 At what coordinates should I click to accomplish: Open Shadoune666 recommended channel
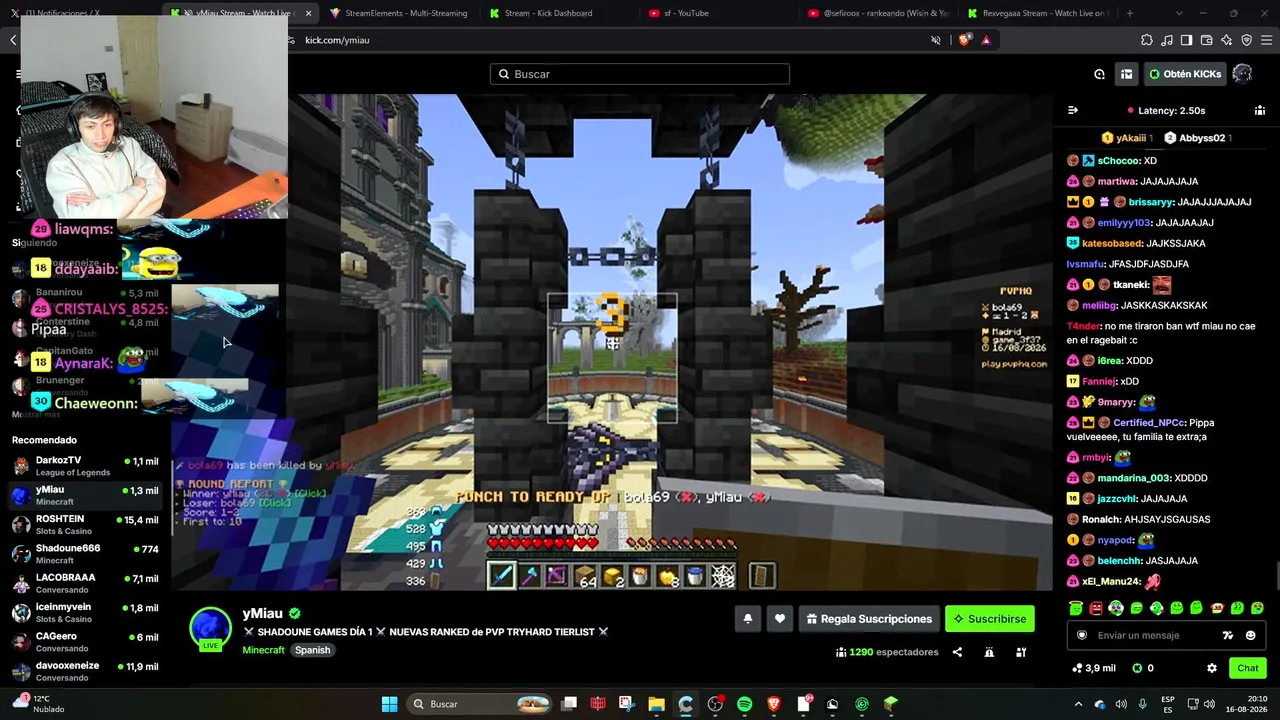point(86,553)
